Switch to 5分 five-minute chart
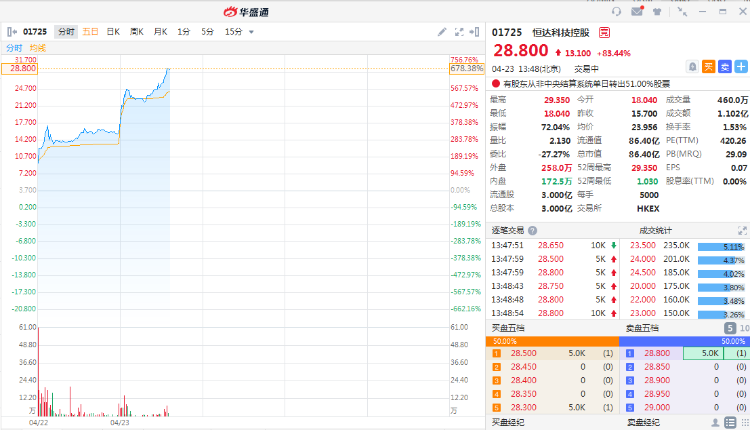 pos(207,32)
